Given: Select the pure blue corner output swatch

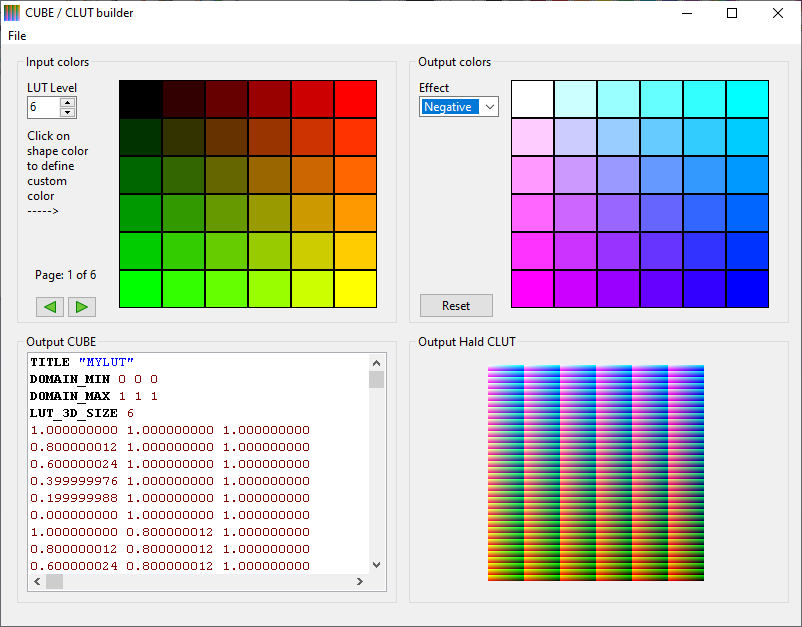Looking at the screenshot, I should click(x=748, y=289).
